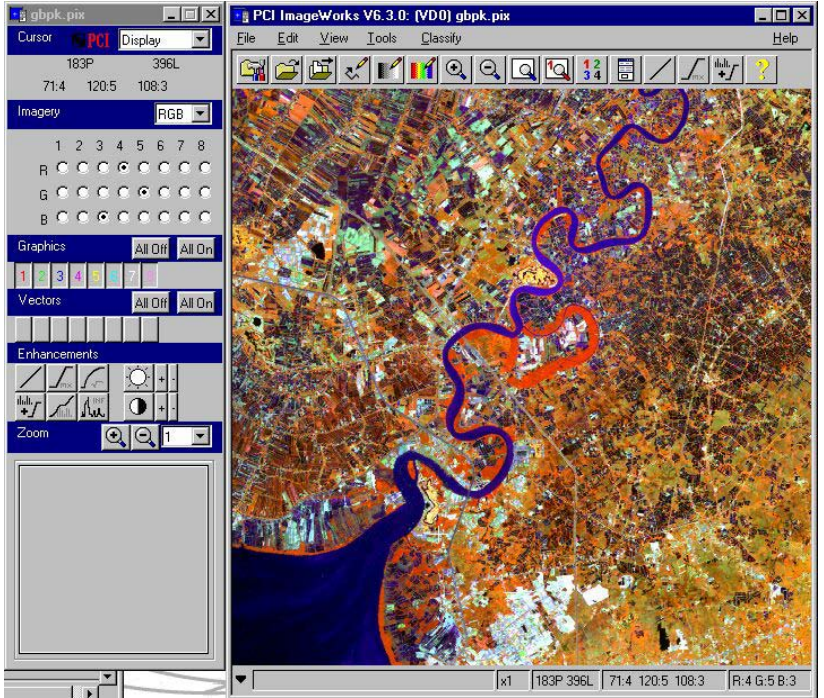Click the red graphics plane 1 swatch

click(23, 275)
